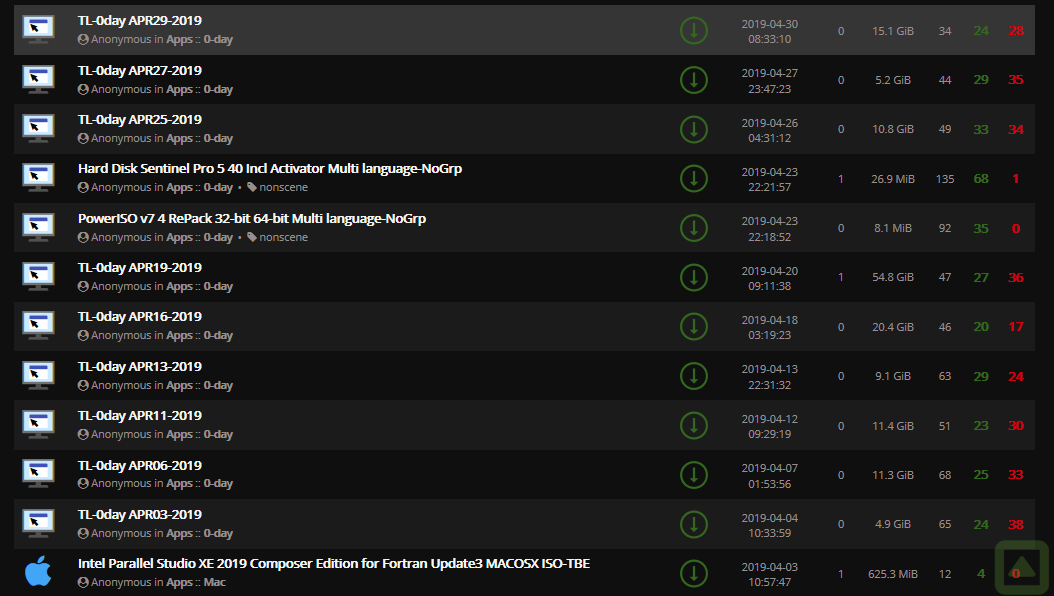Click the completed count 92
This screenshot has width=1054, height=596.
pyautogui.click(x=944, y=228)
